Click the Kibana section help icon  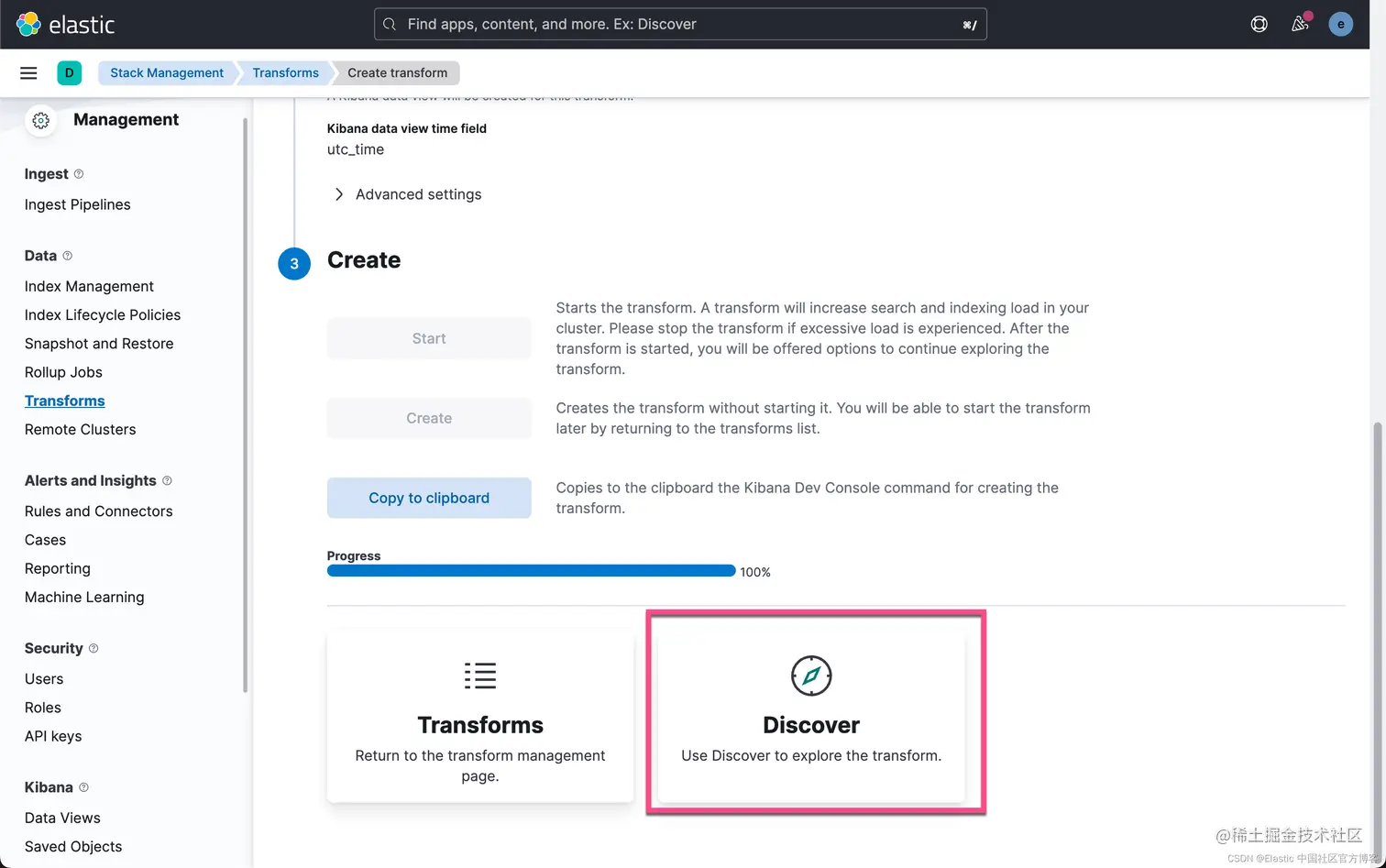84,787
